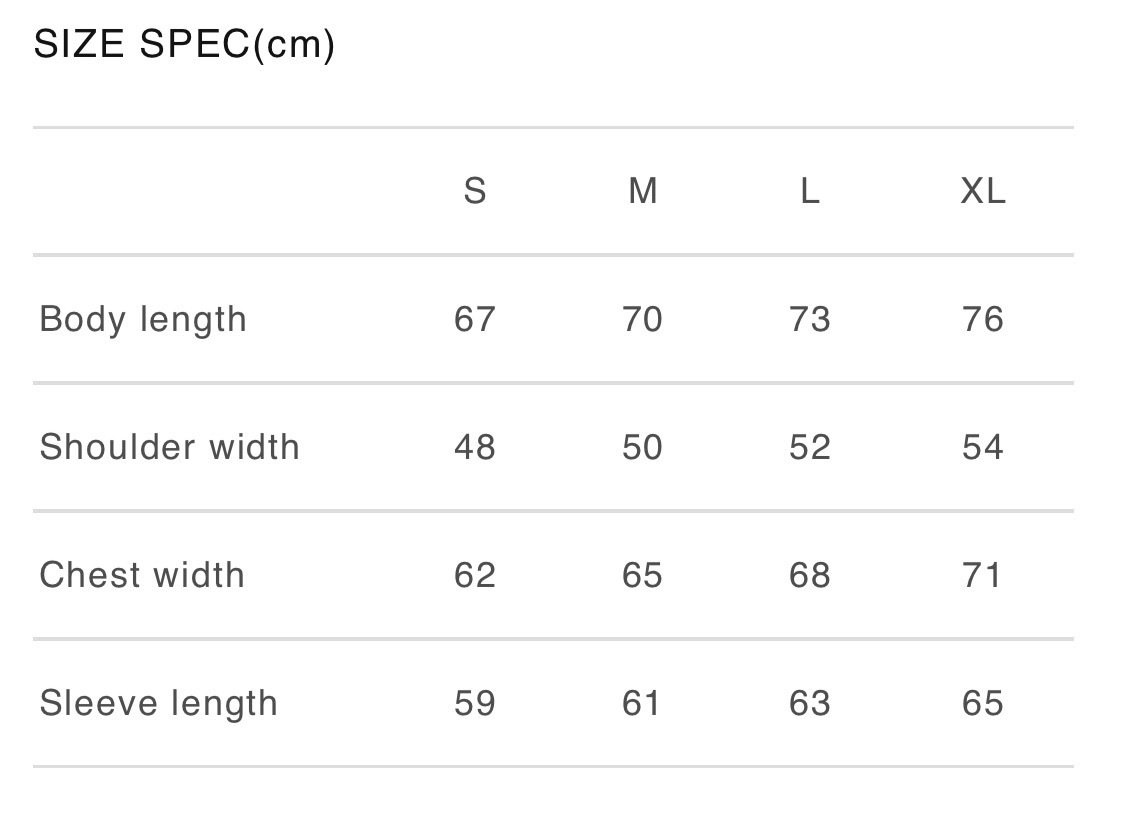Click shoulder width value 52 for L

pos(810,447)
